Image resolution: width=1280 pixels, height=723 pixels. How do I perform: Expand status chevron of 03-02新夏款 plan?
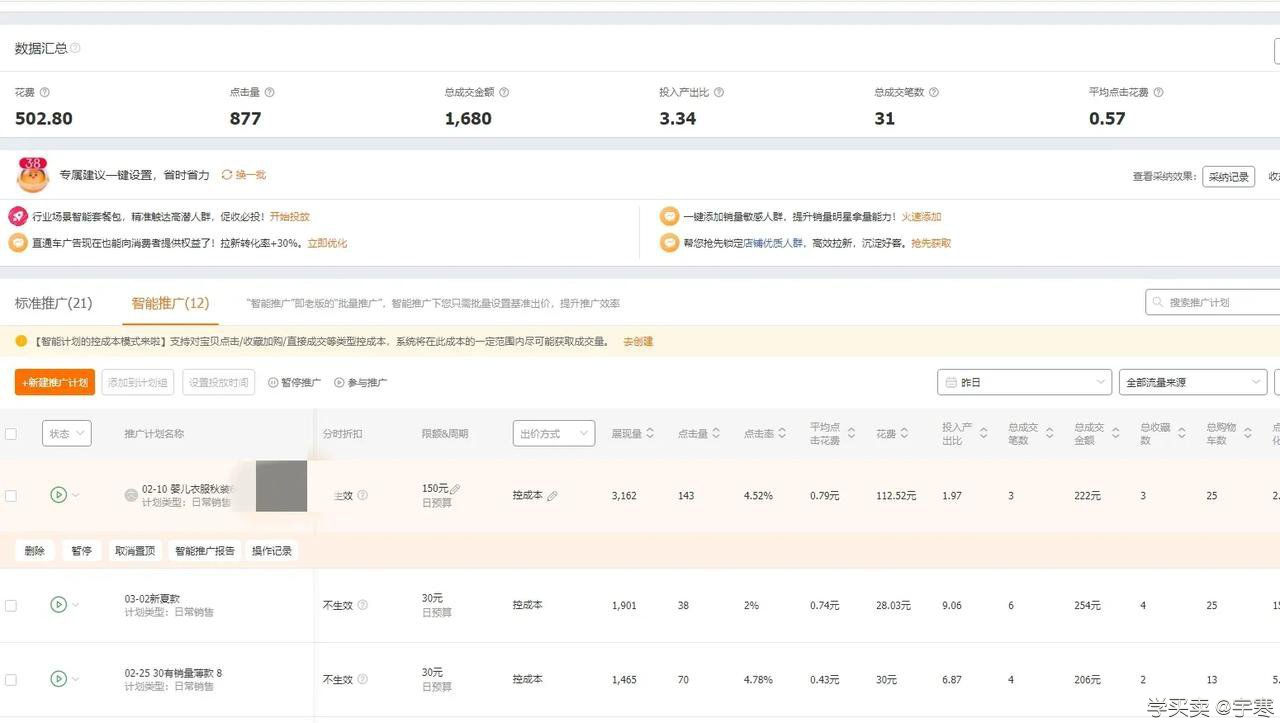point(75,606)
